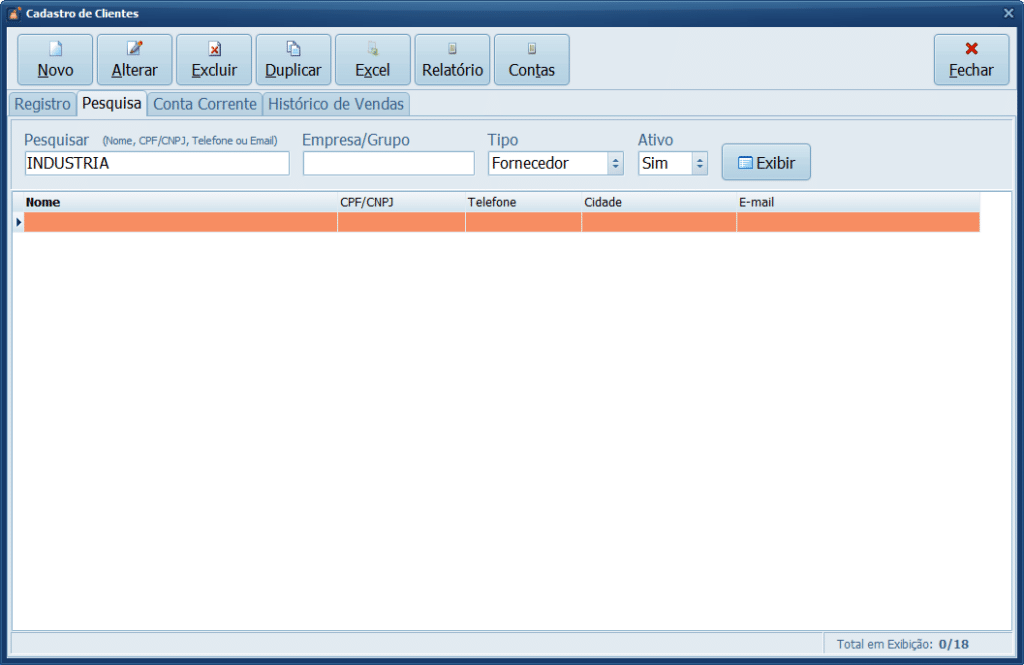Screen dimensions: 1024x665
Task: Click the Exibir button to display results
Action: [x=766, y=162]
